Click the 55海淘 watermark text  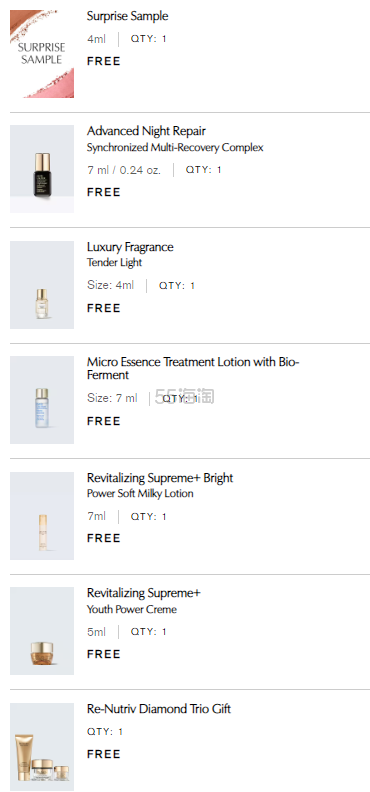[185, 398]
